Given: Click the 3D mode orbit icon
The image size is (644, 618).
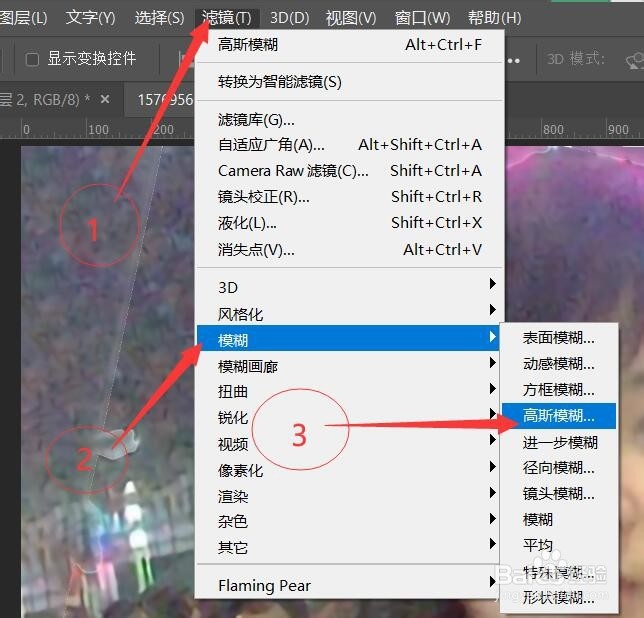Looking at the screenshot, I should click(x=635, y=61).
